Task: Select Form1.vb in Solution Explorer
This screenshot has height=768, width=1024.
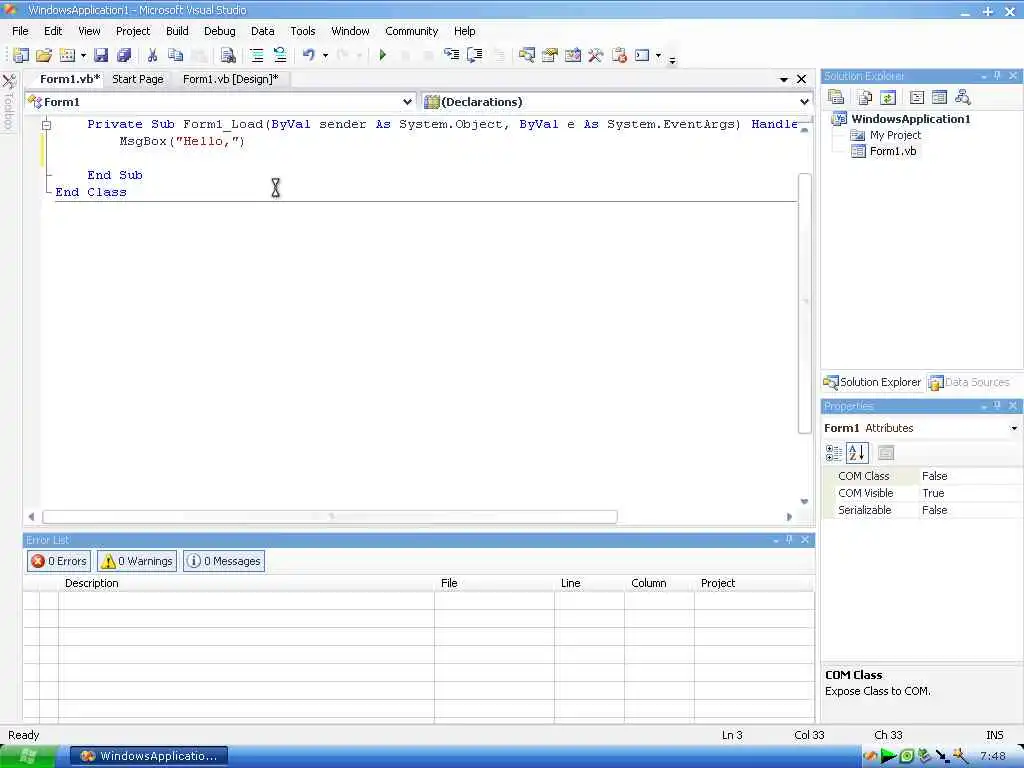Action: tap(892, 151)
